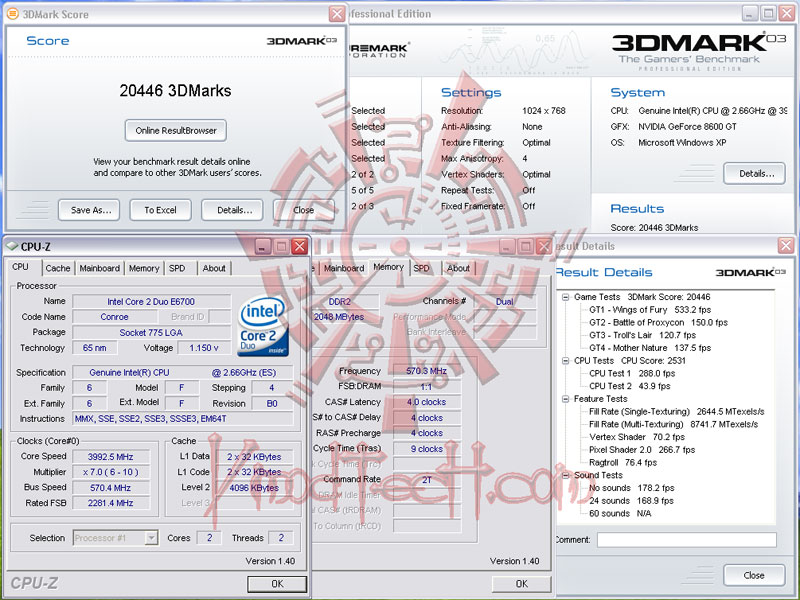Click the CAS# Latency value 4.0 clocks
This screenshot has height=600, width=800.
[427, 402]
